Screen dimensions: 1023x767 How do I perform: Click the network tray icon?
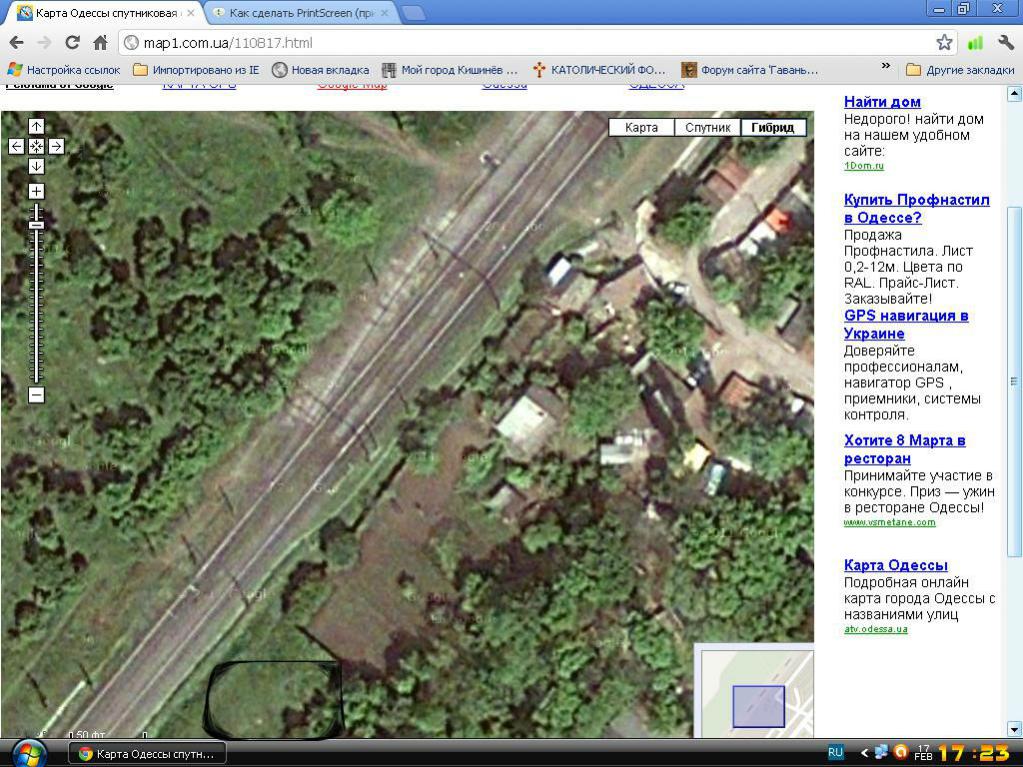click(x=881, y=752)
